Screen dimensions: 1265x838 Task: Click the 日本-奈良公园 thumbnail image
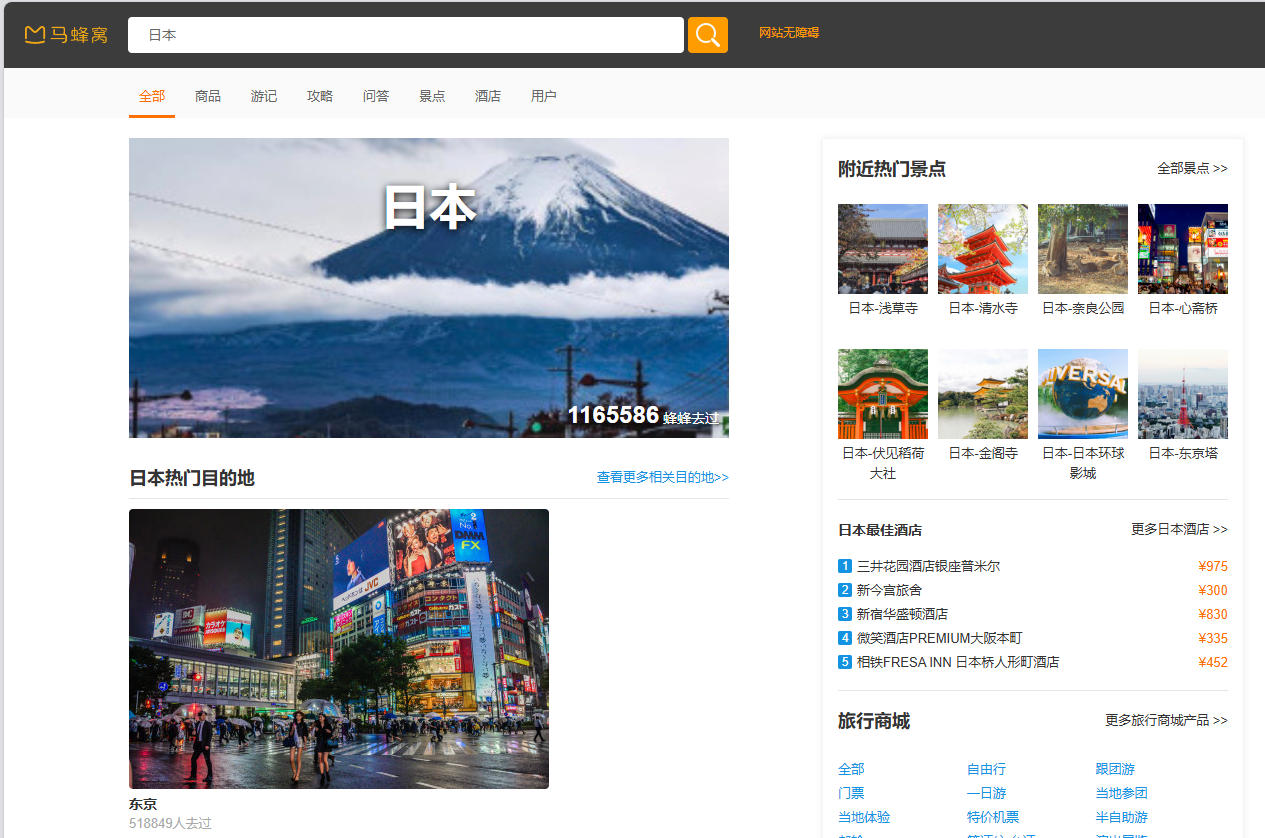(x=1082, y=249)
